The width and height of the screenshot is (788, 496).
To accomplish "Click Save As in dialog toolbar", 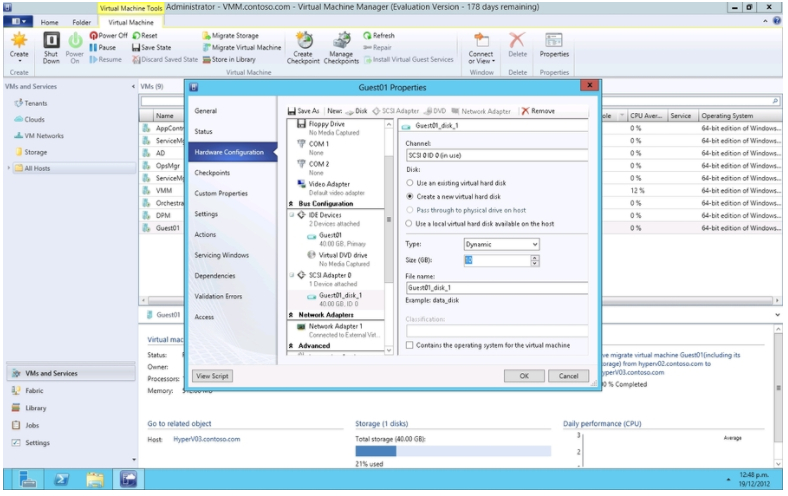I will click(x=304, y=111).
